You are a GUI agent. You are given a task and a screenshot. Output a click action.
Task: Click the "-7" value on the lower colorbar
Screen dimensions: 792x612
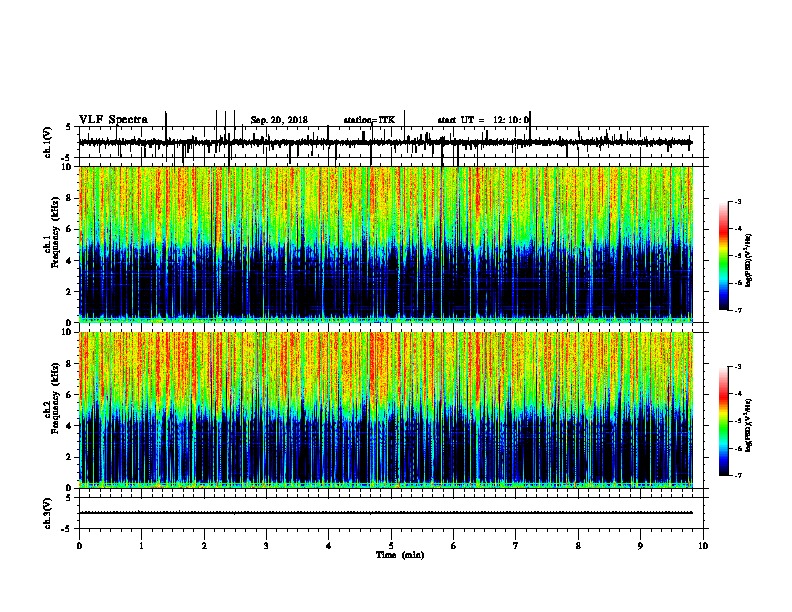pyautogui.click(x=737, y=475)
